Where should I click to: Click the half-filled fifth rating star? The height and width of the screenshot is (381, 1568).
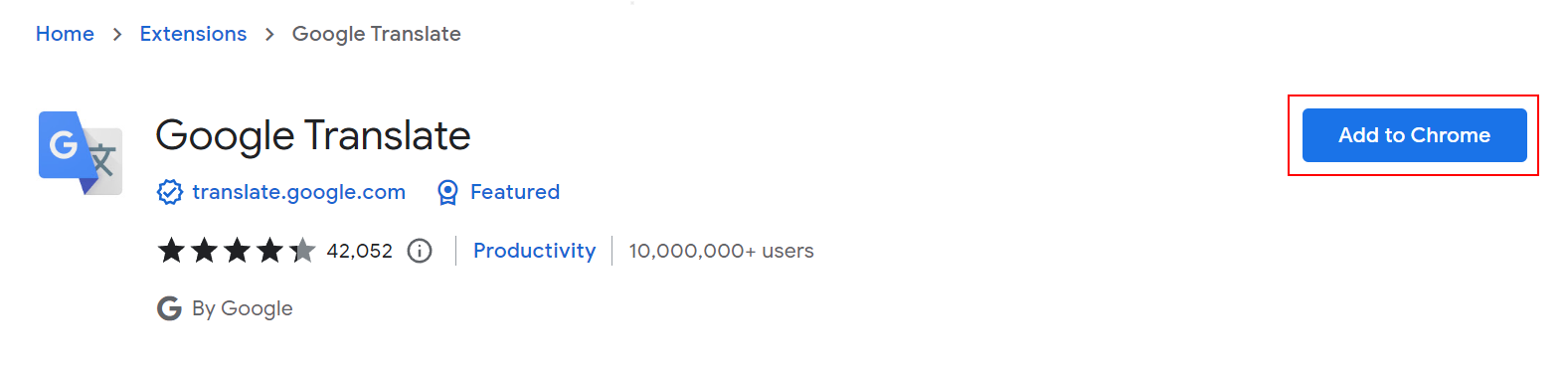tap(302, 251)
